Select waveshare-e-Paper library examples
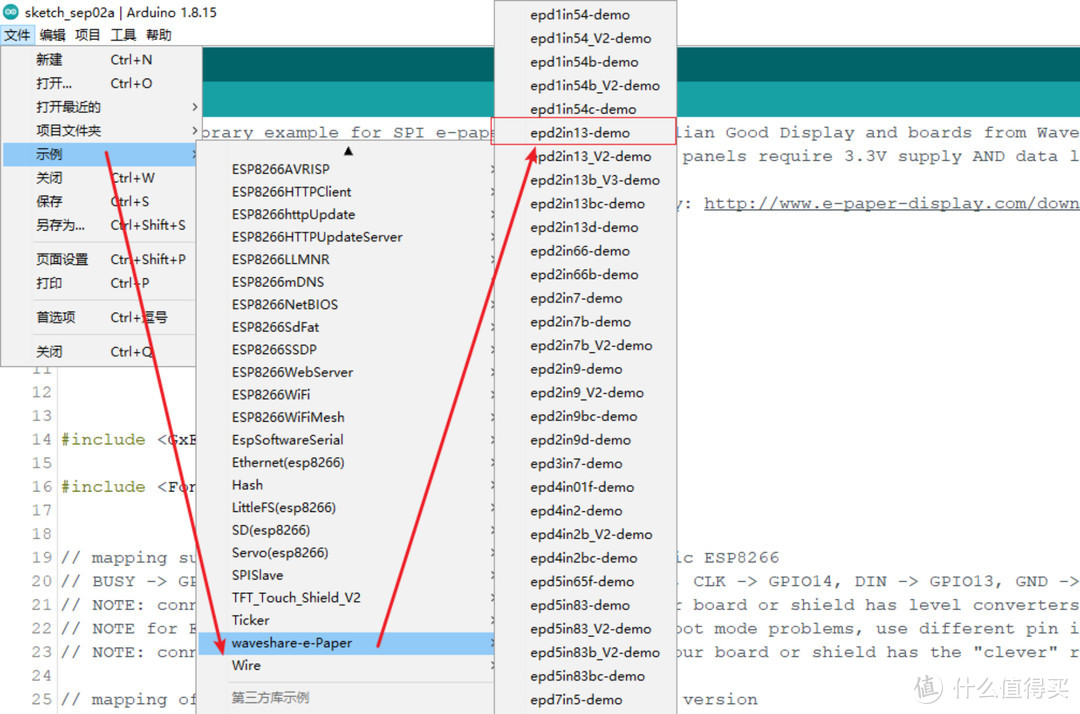The image size is (1080, 714). [x=346, y=643]
